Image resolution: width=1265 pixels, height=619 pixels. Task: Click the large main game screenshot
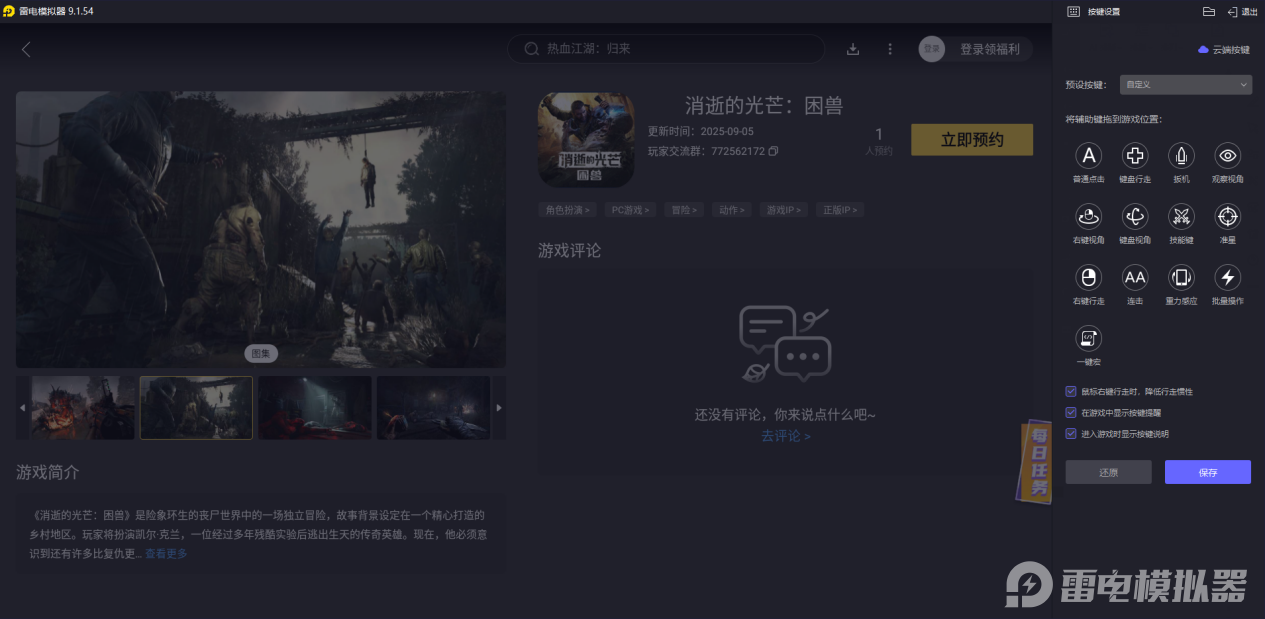261,230
